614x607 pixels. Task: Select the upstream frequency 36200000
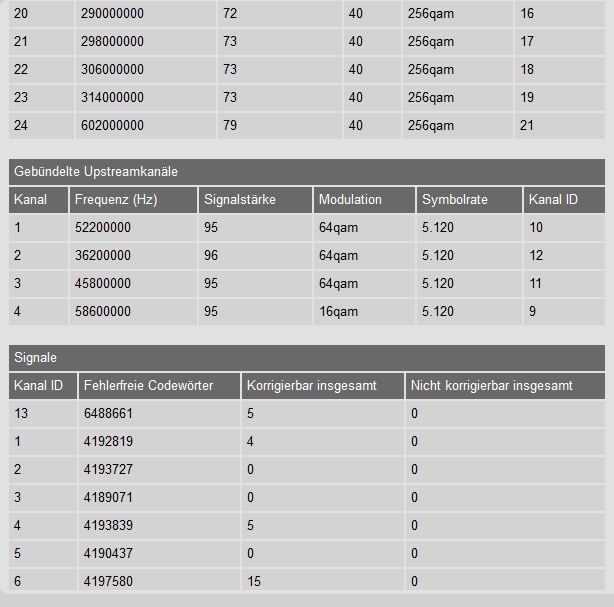click(x=104, y=256)
